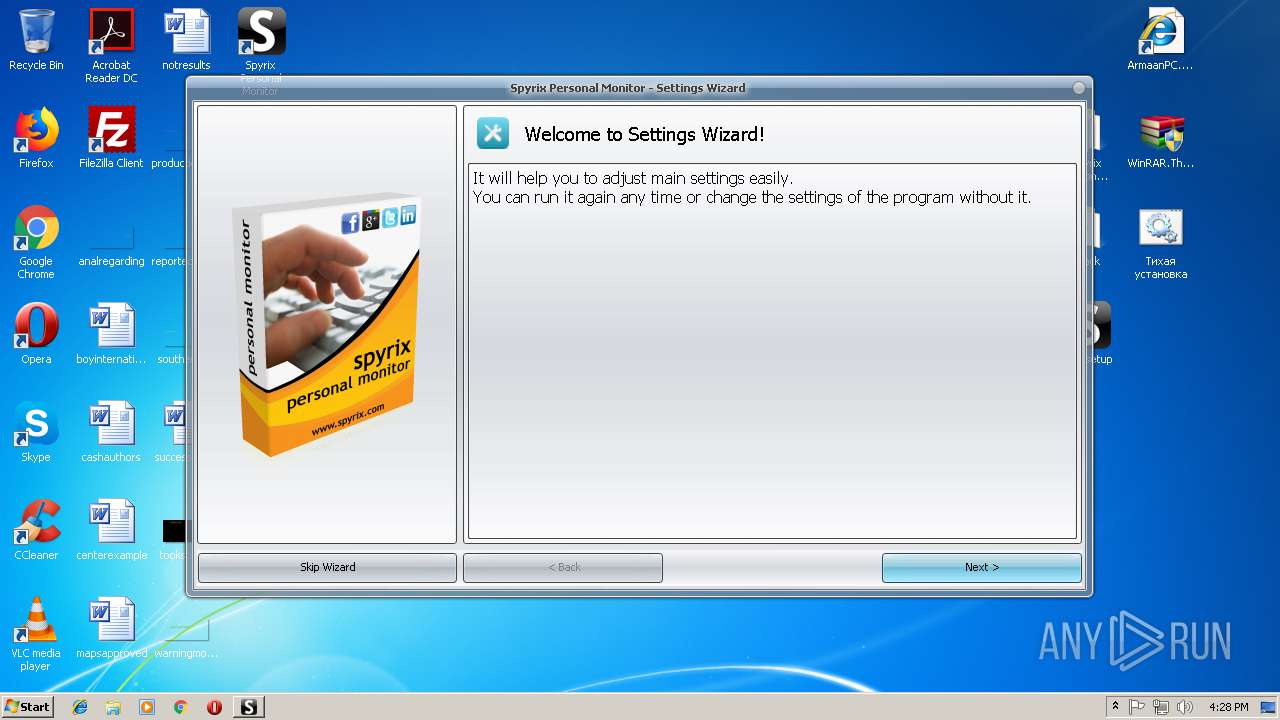The width and height of the screenshot is (1280, 720).
Task: Click the Spyrix taskbar button
Action: pos(249,707)
